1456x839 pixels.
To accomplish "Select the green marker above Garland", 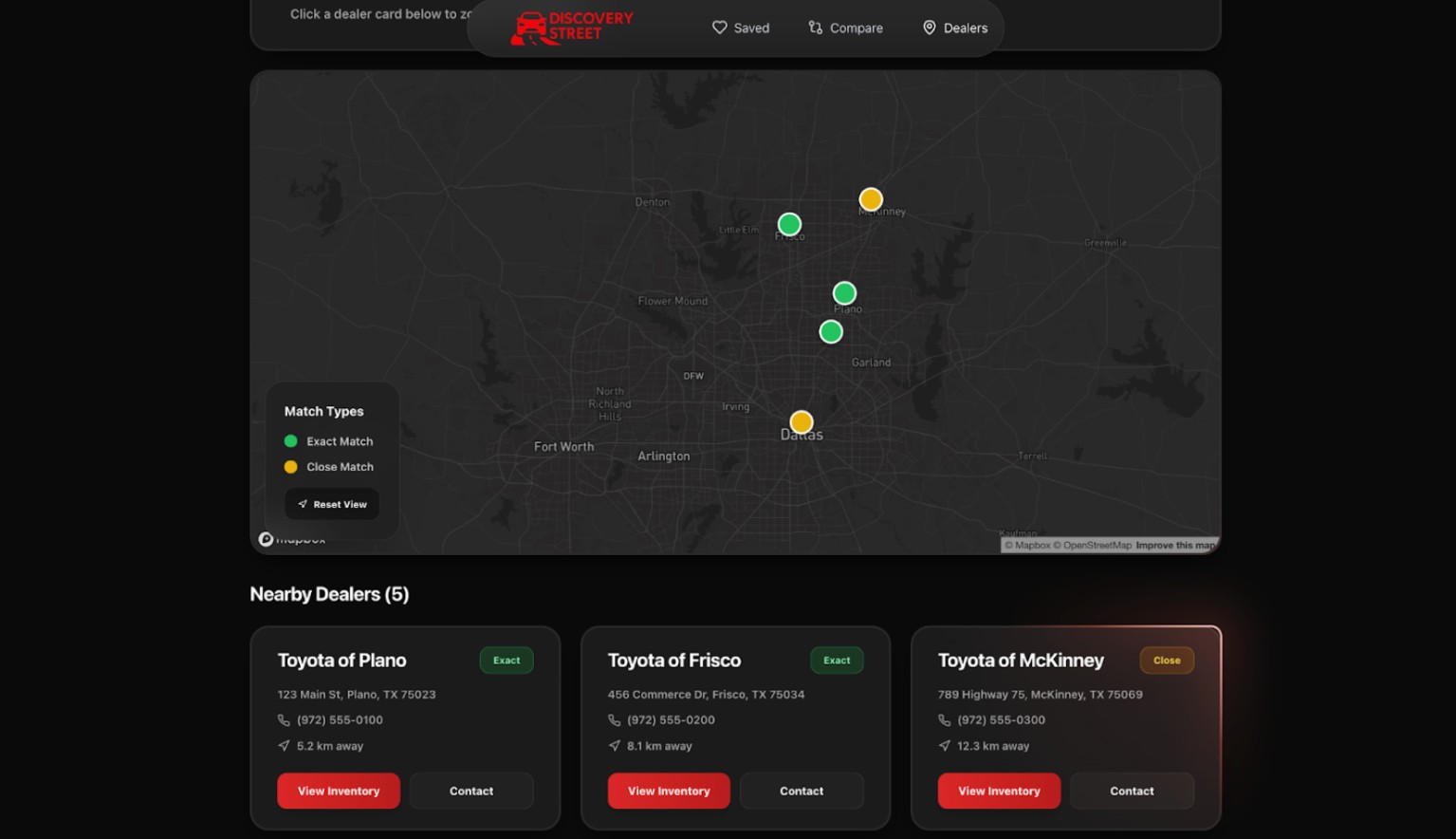I will pos(831,331).
